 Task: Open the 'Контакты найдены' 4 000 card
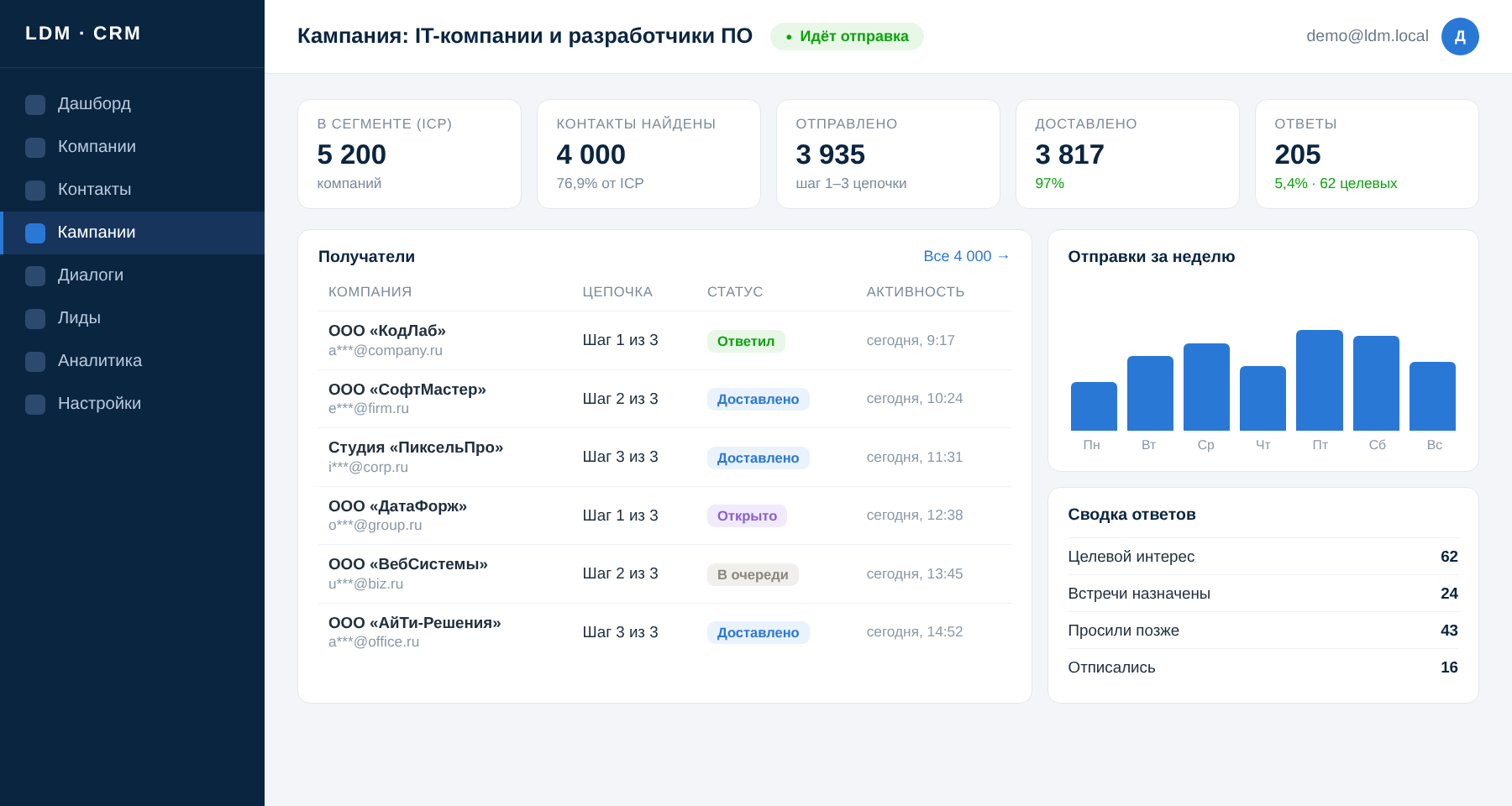648,154
